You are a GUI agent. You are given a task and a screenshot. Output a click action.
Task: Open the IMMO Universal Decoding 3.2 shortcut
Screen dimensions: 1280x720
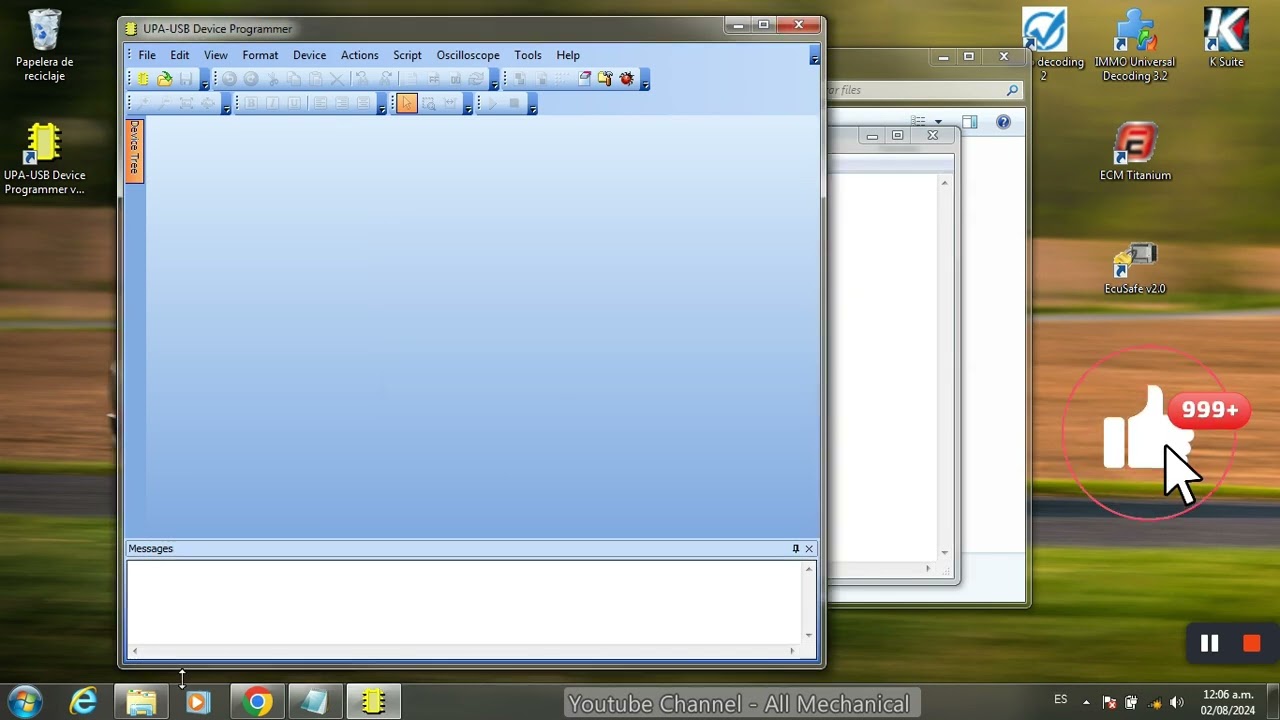coord(1134,46)
